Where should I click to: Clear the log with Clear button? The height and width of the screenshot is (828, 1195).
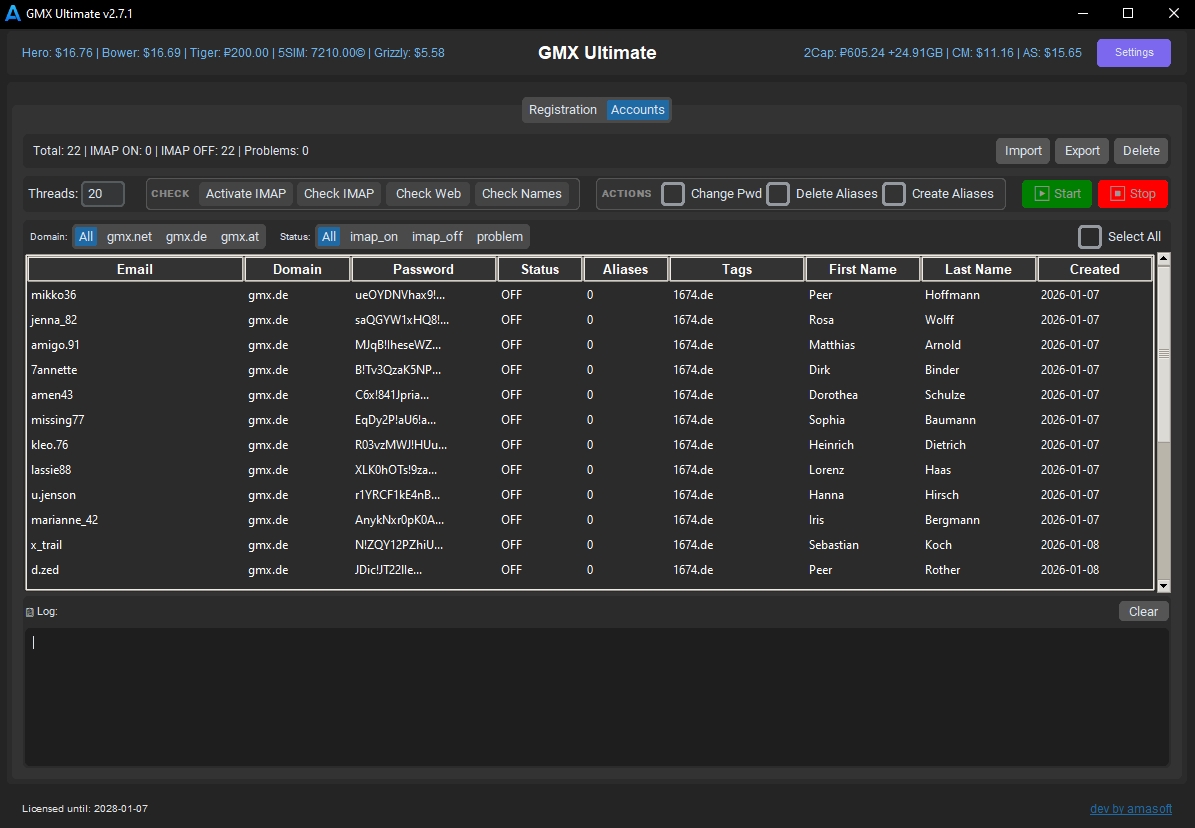tap(1143, 612)
